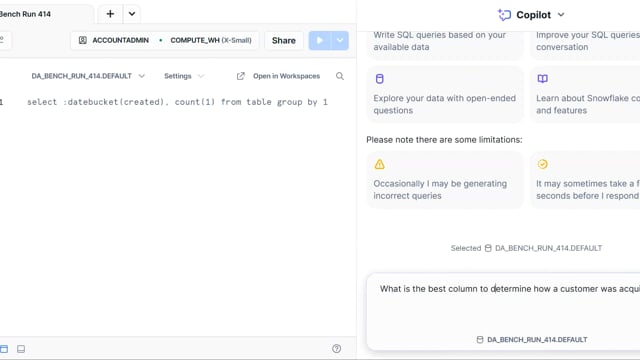
Task: Click Open in Workspaces link
Action: (x=278, y=76)
